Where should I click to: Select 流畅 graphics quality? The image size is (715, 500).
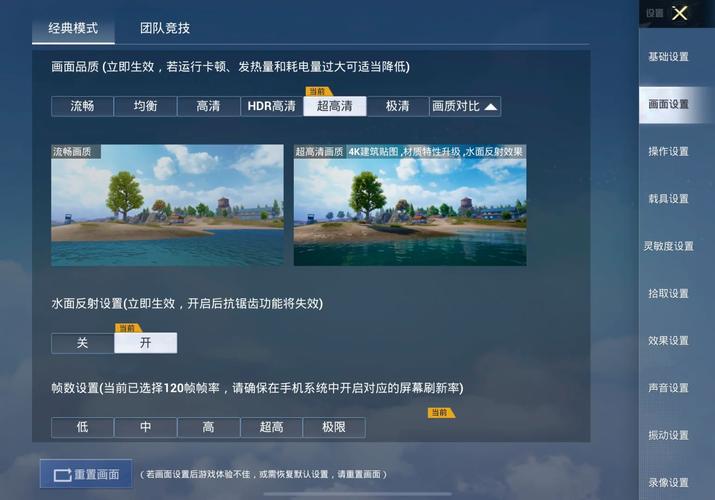pos(82,106)
